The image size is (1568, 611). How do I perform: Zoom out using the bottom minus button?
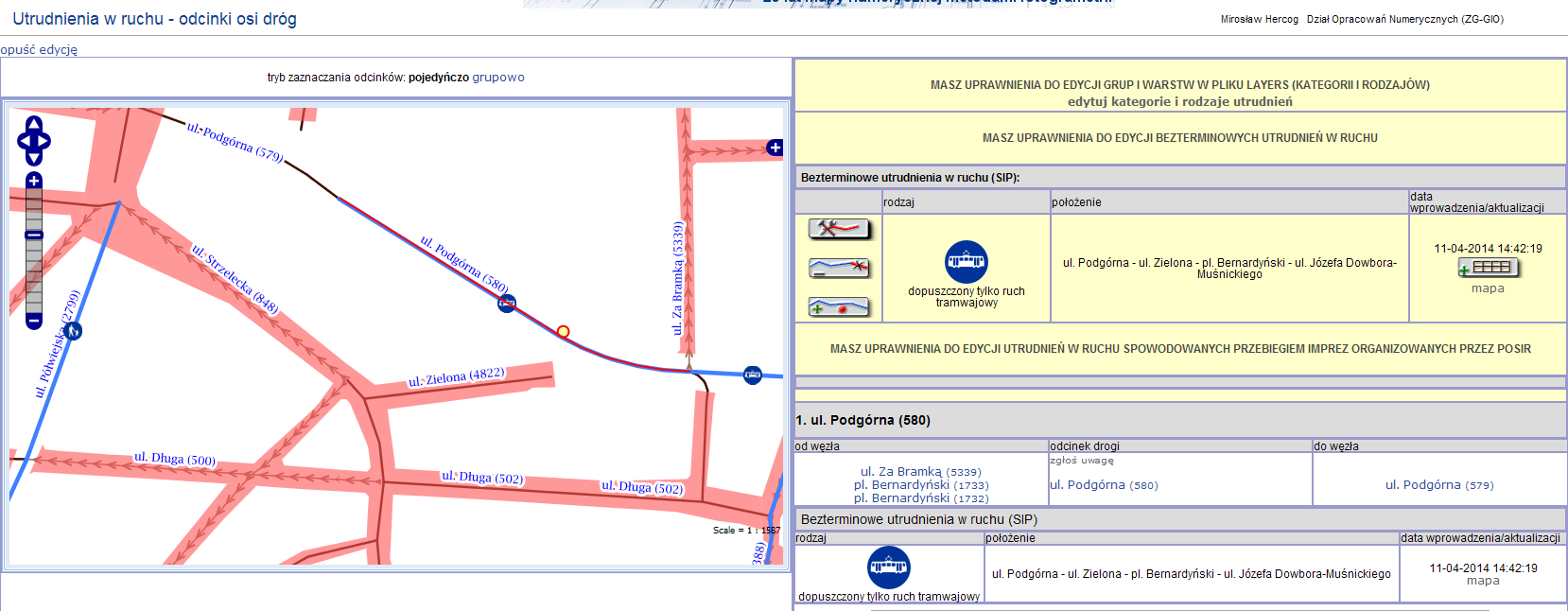tap(34, 322)
